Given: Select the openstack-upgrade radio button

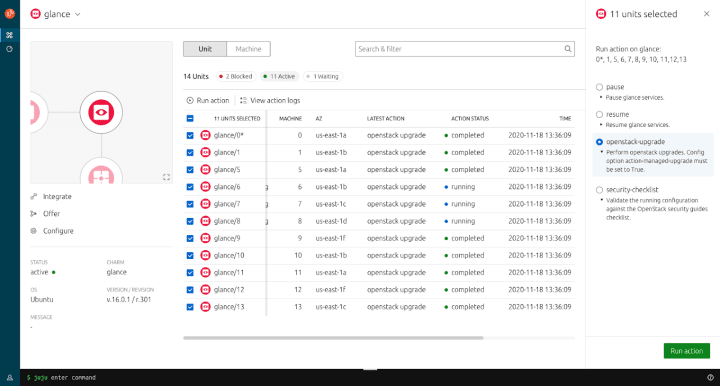Looking at the screenshot, I should (599, 142).
